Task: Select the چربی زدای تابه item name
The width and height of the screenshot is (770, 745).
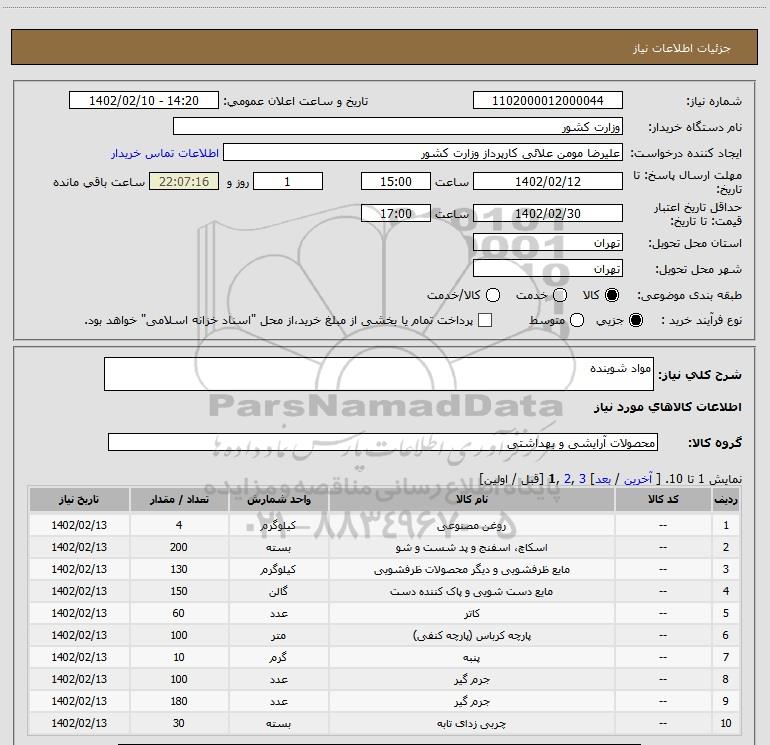Action: (x=471, y=723)
